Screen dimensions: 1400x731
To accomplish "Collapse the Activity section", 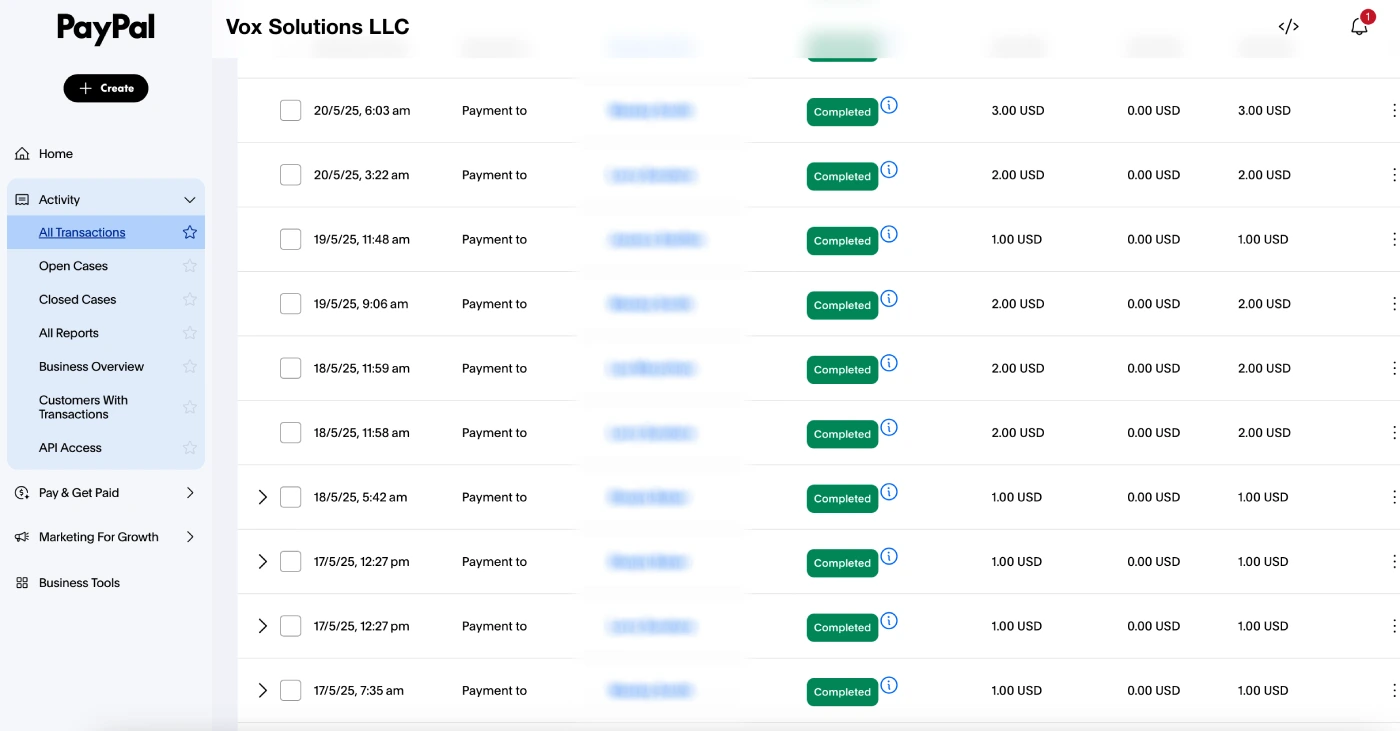I will click(189, 199).
